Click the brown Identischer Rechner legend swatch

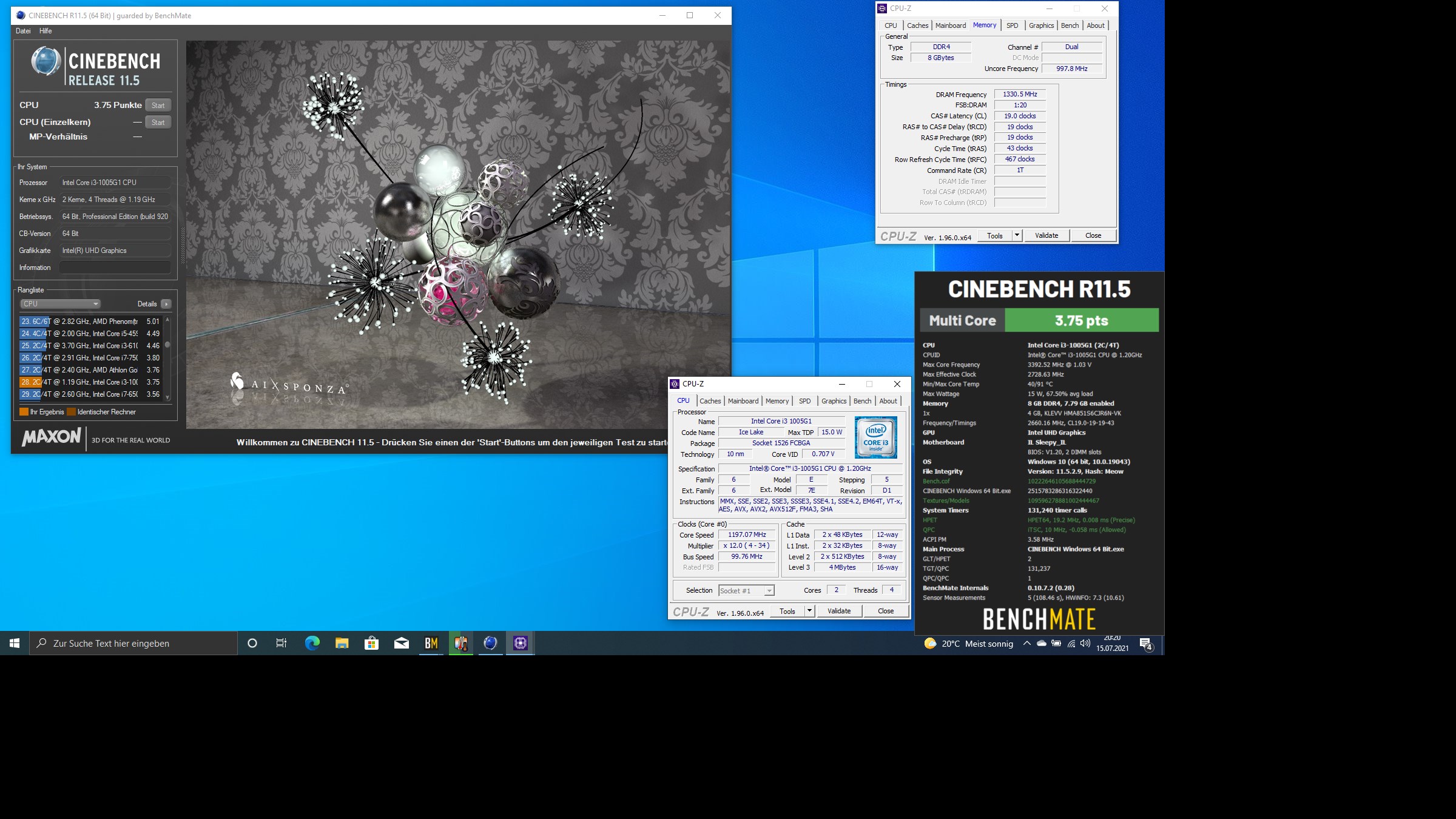[71, 412]
